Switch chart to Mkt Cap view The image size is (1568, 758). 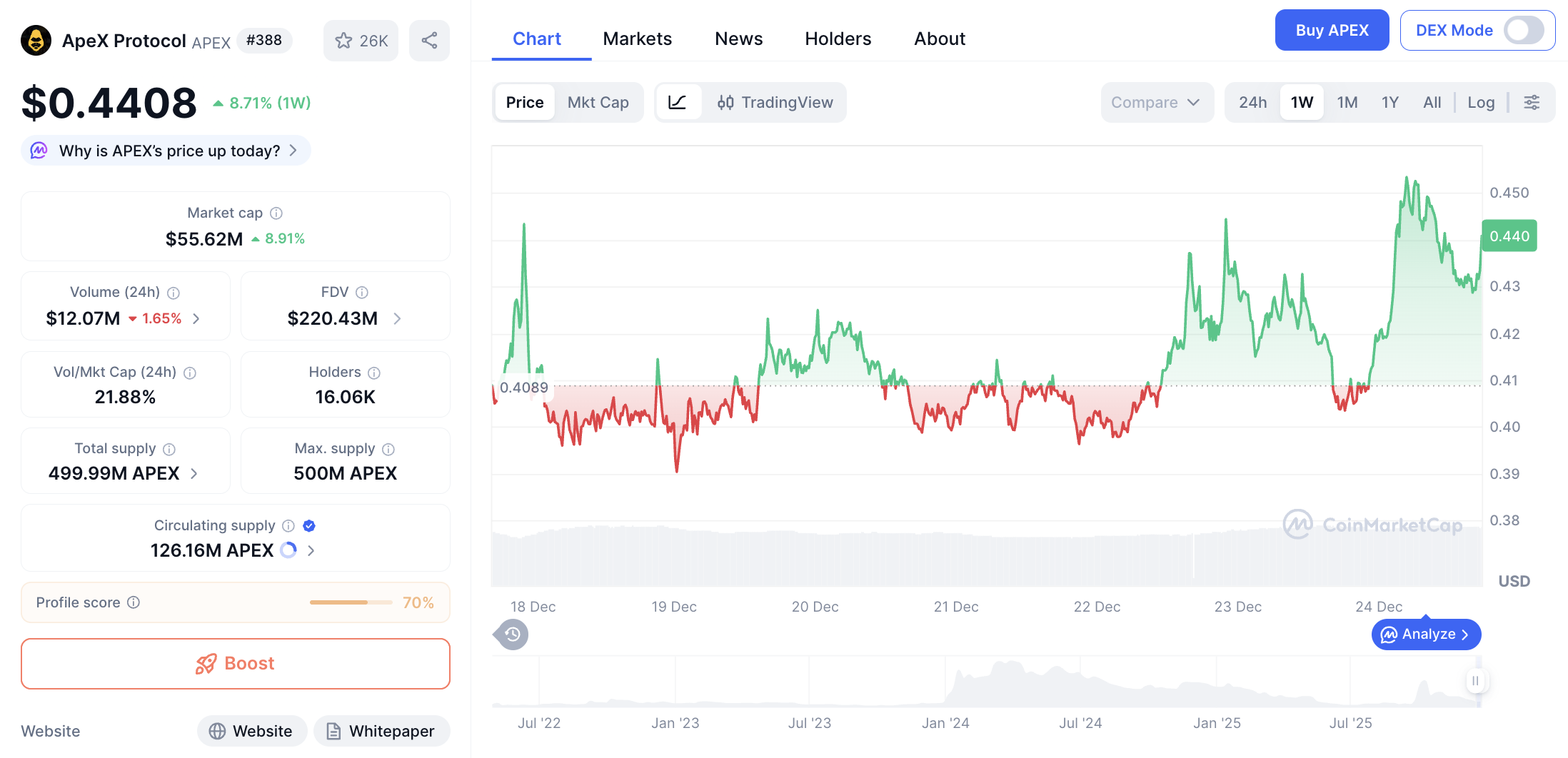[x=598, y=102]
